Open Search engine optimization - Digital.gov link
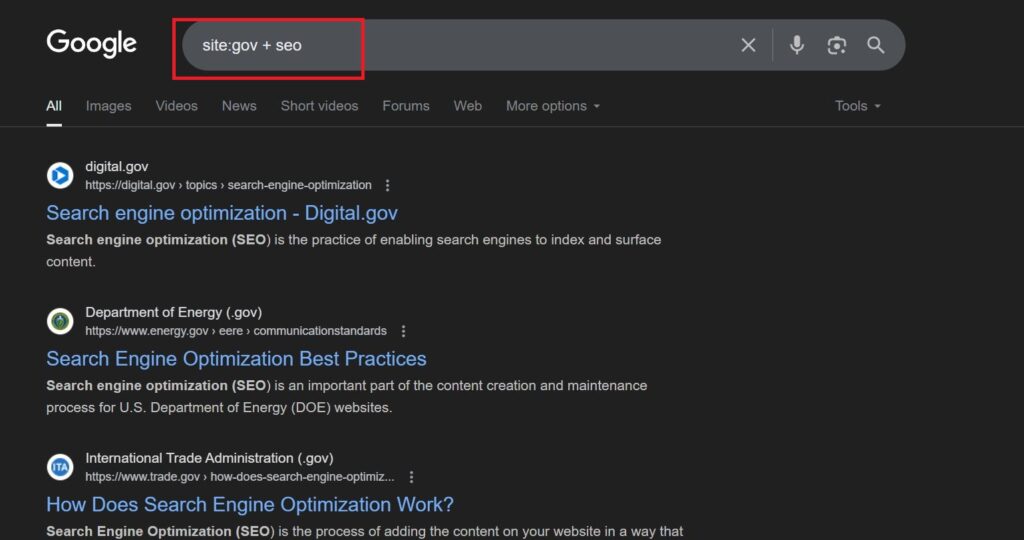Image resolution: width=1024 pixels, height=540 pixels. [222, 213]
